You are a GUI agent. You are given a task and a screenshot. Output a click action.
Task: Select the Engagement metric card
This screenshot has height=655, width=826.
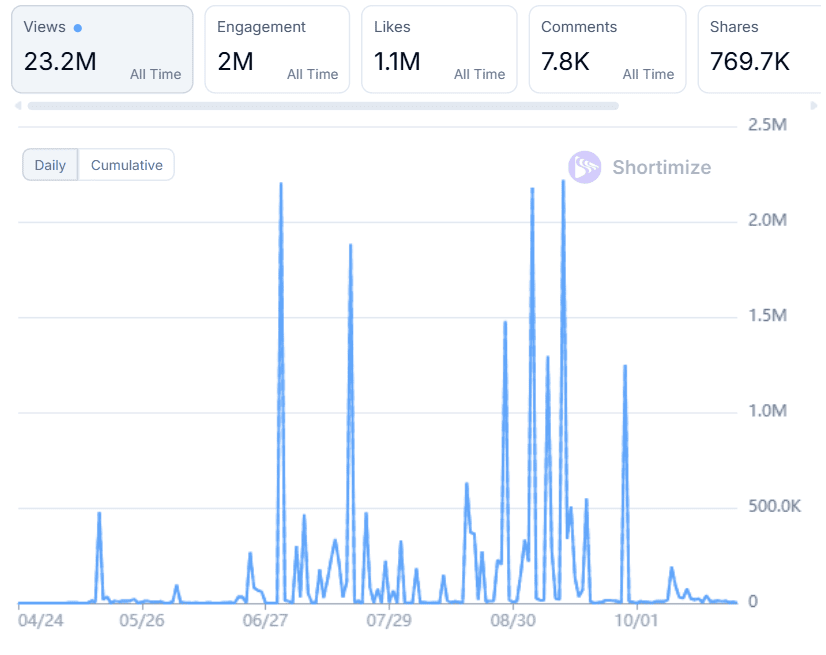(x=277, y=49)
